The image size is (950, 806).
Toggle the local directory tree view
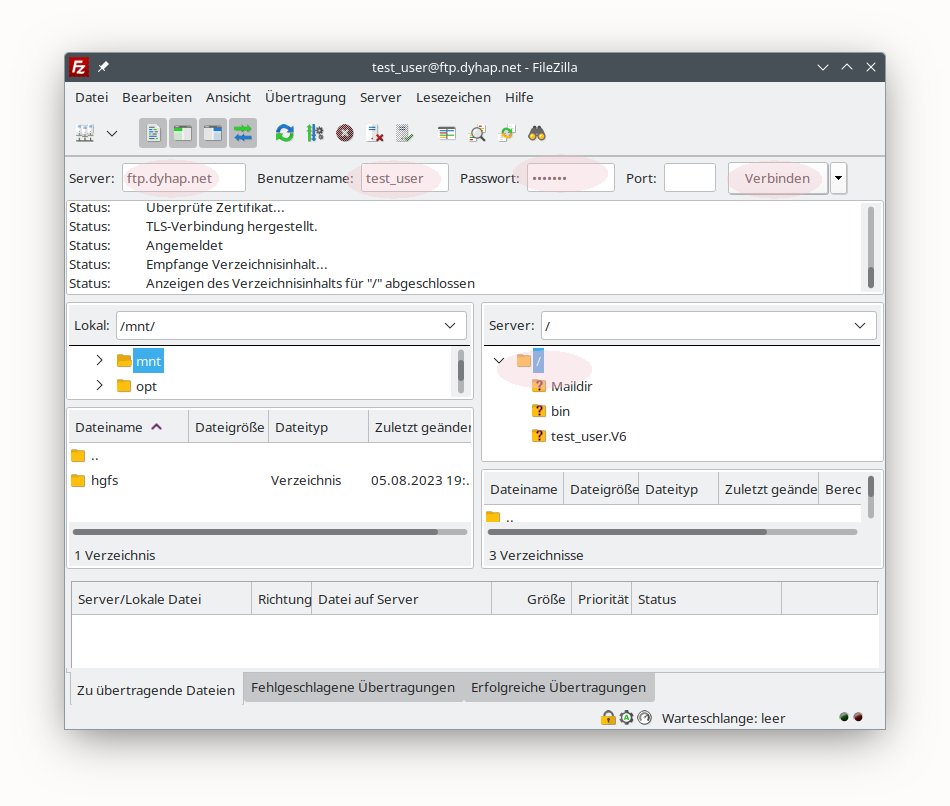(182, 133)
